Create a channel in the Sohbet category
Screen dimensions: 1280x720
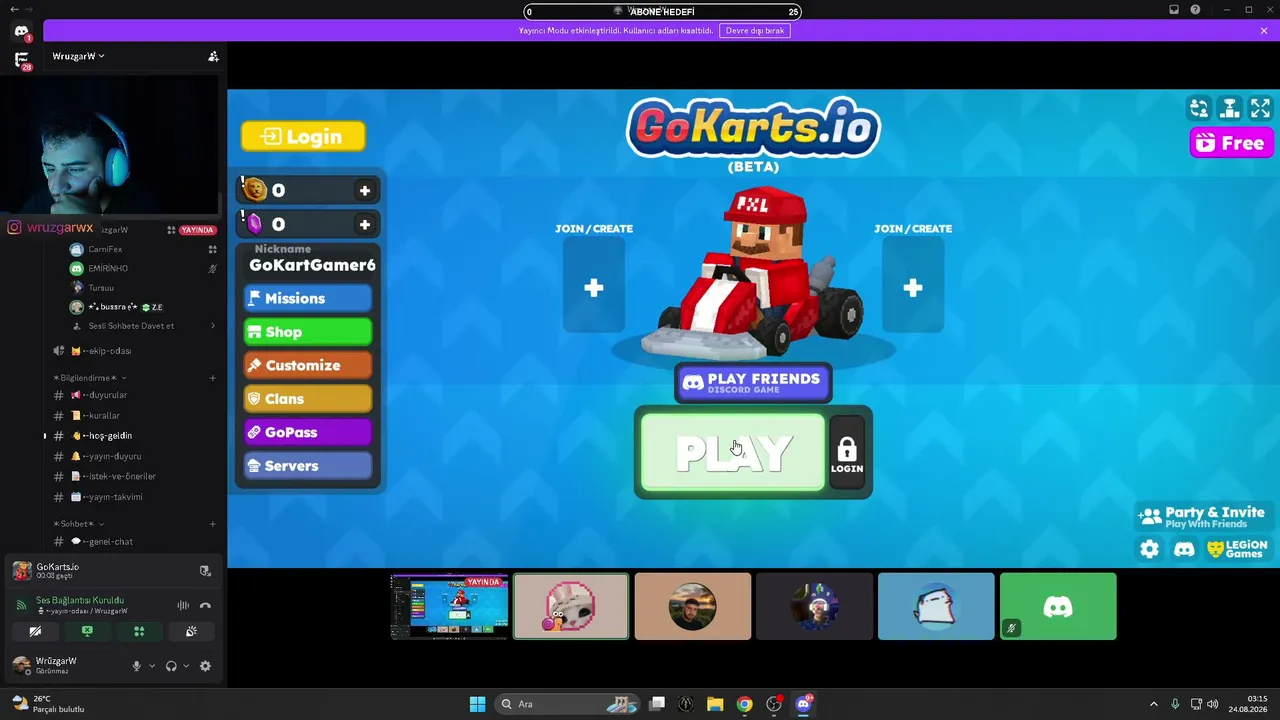[x=212, y=524]
